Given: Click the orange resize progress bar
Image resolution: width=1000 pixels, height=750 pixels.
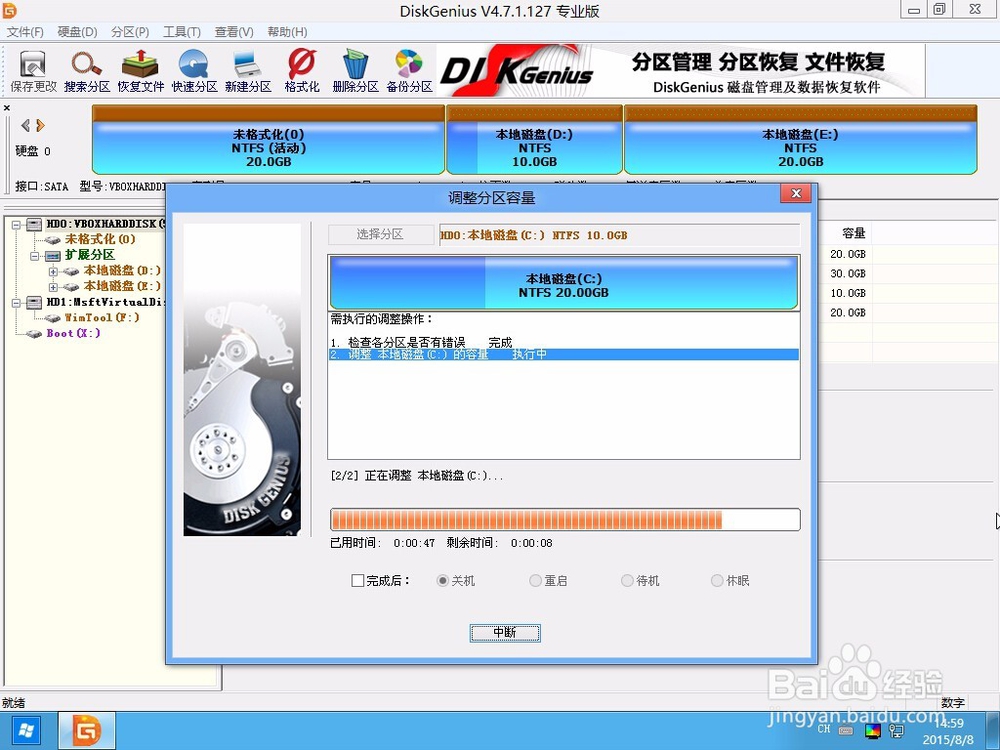Looking at the screenshot, I should [x=564, y=520].
